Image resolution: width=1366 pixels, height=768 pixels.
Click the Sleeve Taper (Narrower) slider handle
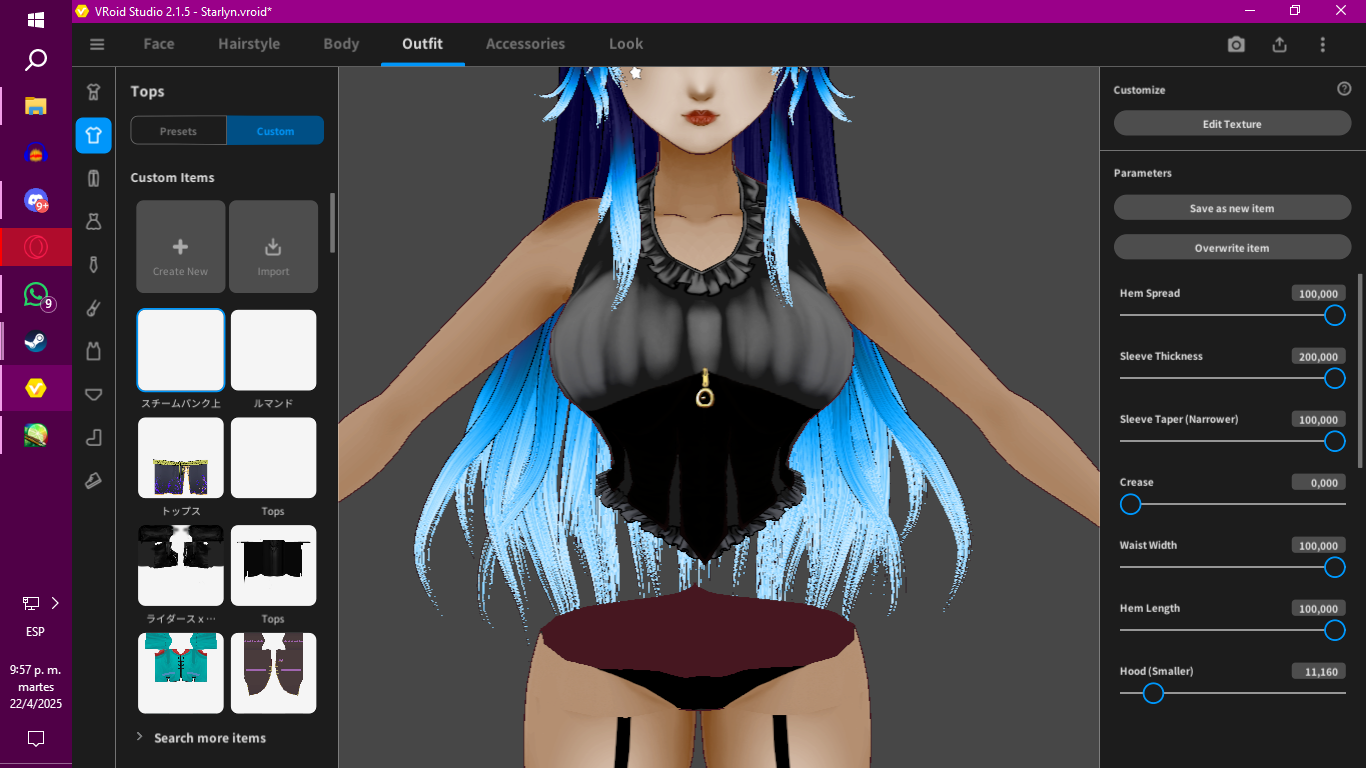[x=1334, y=441]
